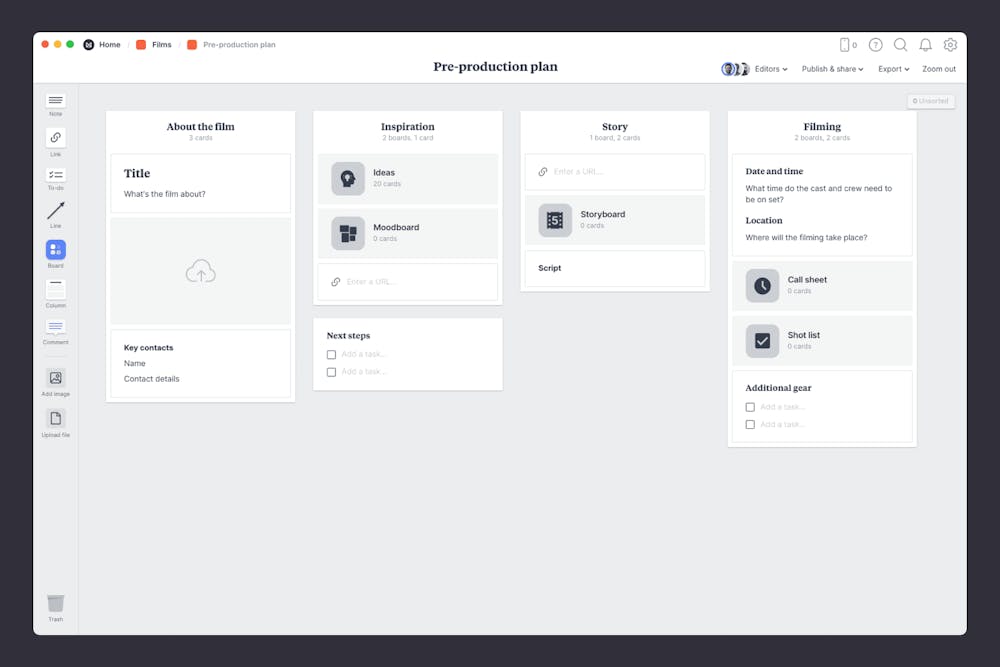Click the Zoom out button
This screenshot has width=1000, height=667.
click(x=939, y=68)
